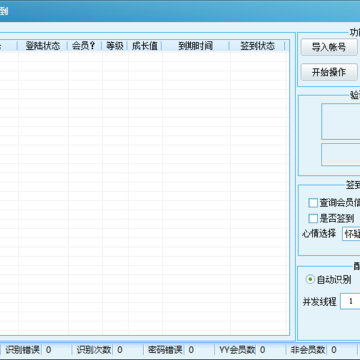Click the 等级 column header

tap(115, 46)
